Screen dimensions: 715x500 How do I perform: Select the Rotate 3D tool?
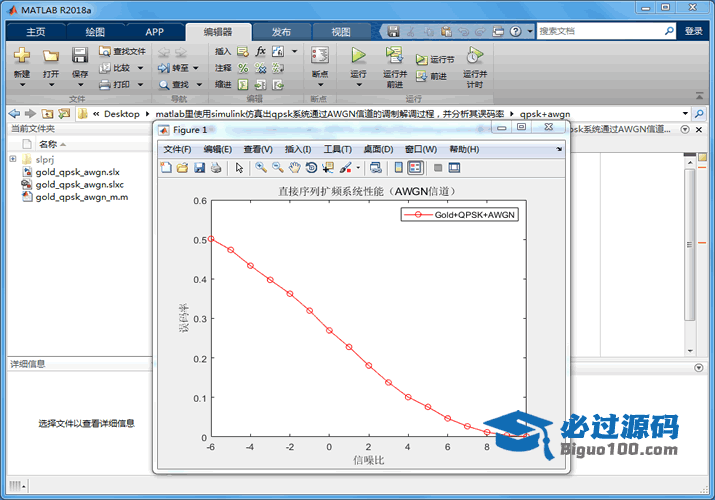point(311,168)
